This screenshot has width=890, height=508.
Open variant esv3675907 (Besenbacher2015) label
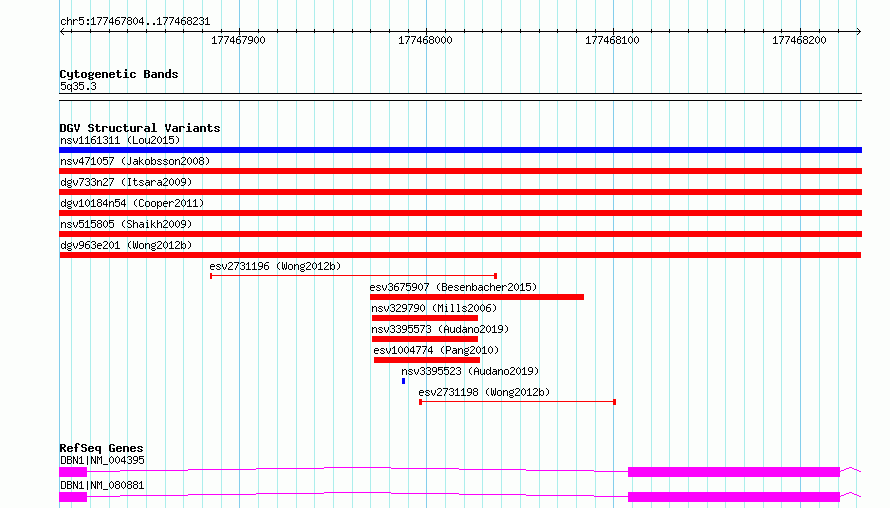click(x=453, y=287)
